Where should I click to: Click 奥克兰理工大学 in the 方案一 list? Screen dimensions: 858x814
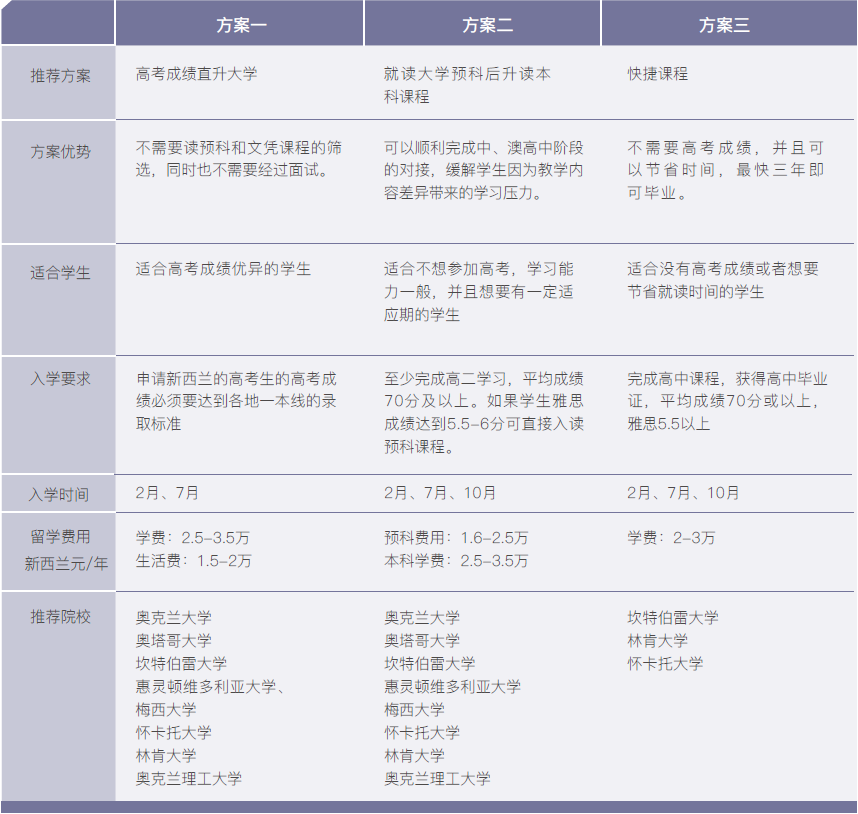(x=188, y=778)
